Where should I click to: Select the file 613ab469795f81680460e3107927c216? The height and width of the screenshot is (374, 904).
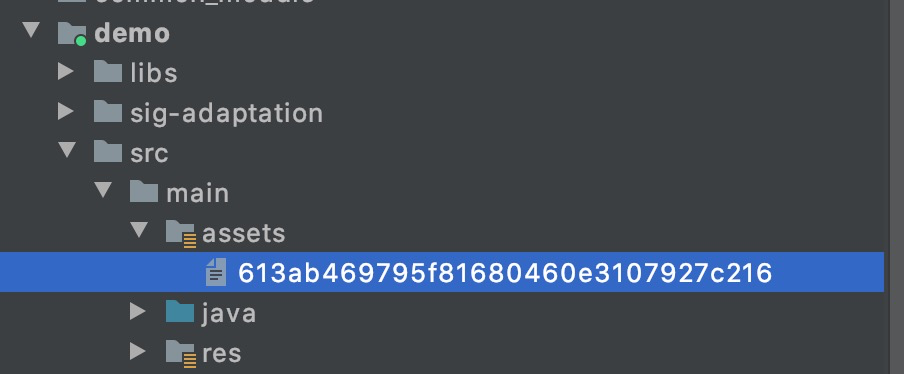coord(442,272)
